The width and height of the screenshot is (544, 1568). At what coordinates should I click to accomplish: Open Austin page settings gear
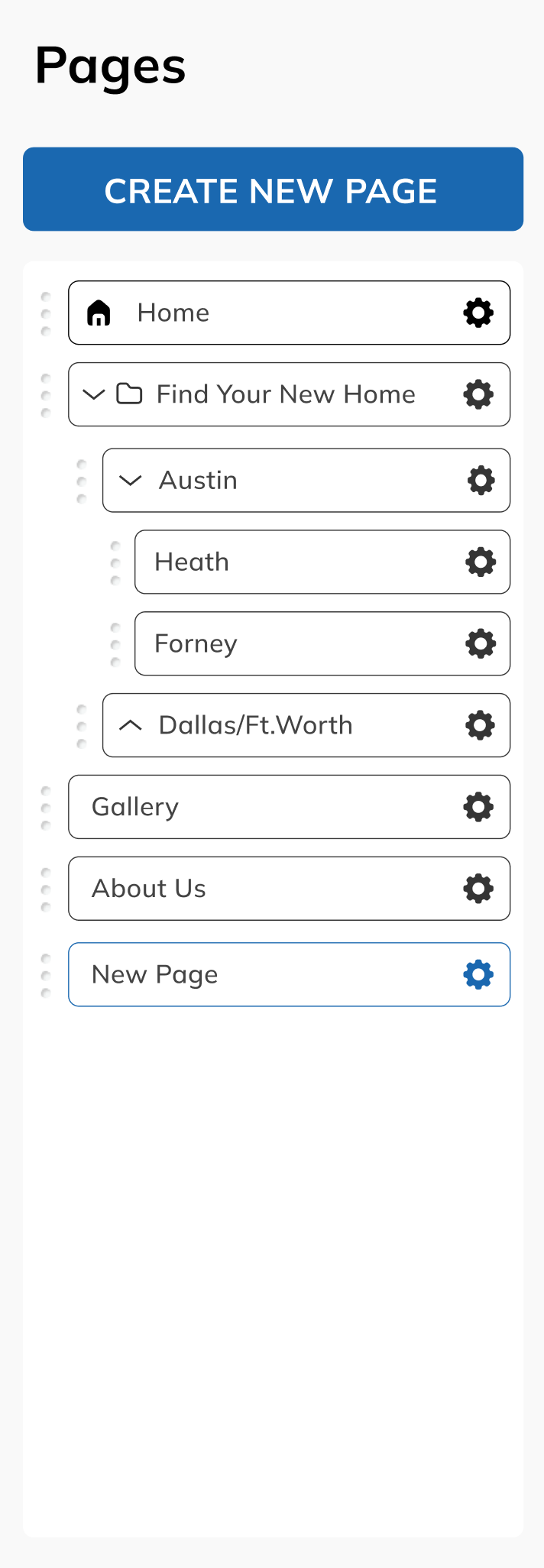pyautogui.click(x=481, y=481)
